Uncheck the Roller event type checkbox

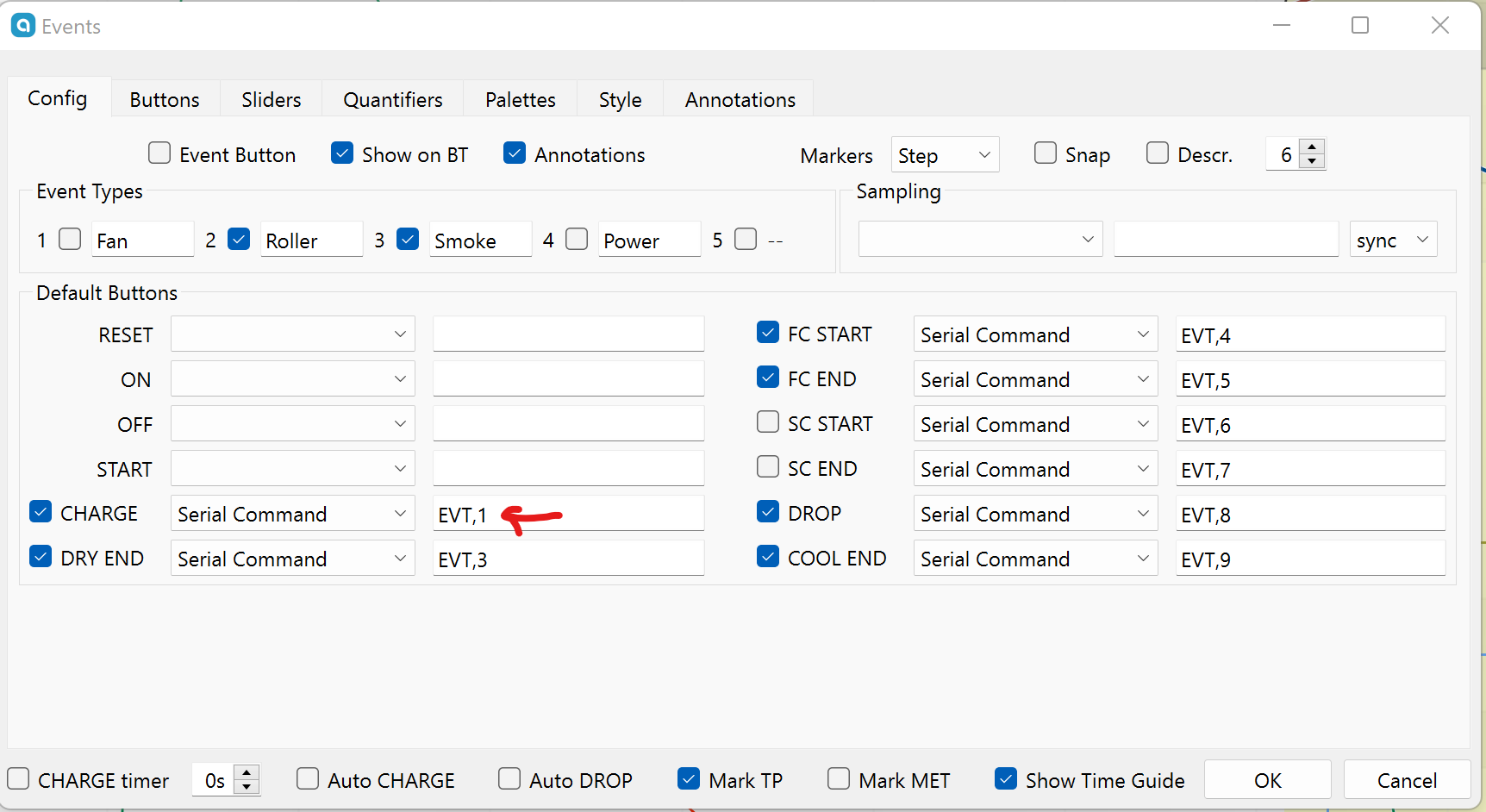coord(239,239)
